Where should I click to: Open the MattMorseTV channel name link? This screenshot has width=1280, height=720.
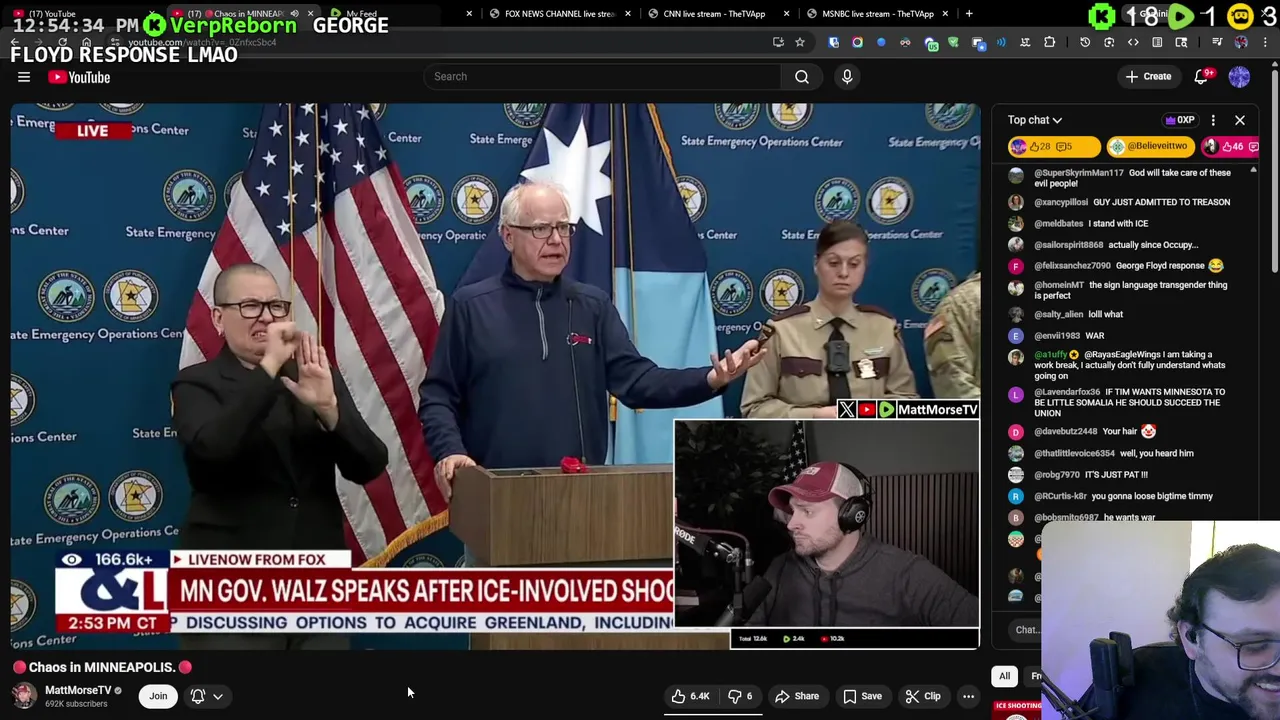pyautogui.click(x=78, y=690)
